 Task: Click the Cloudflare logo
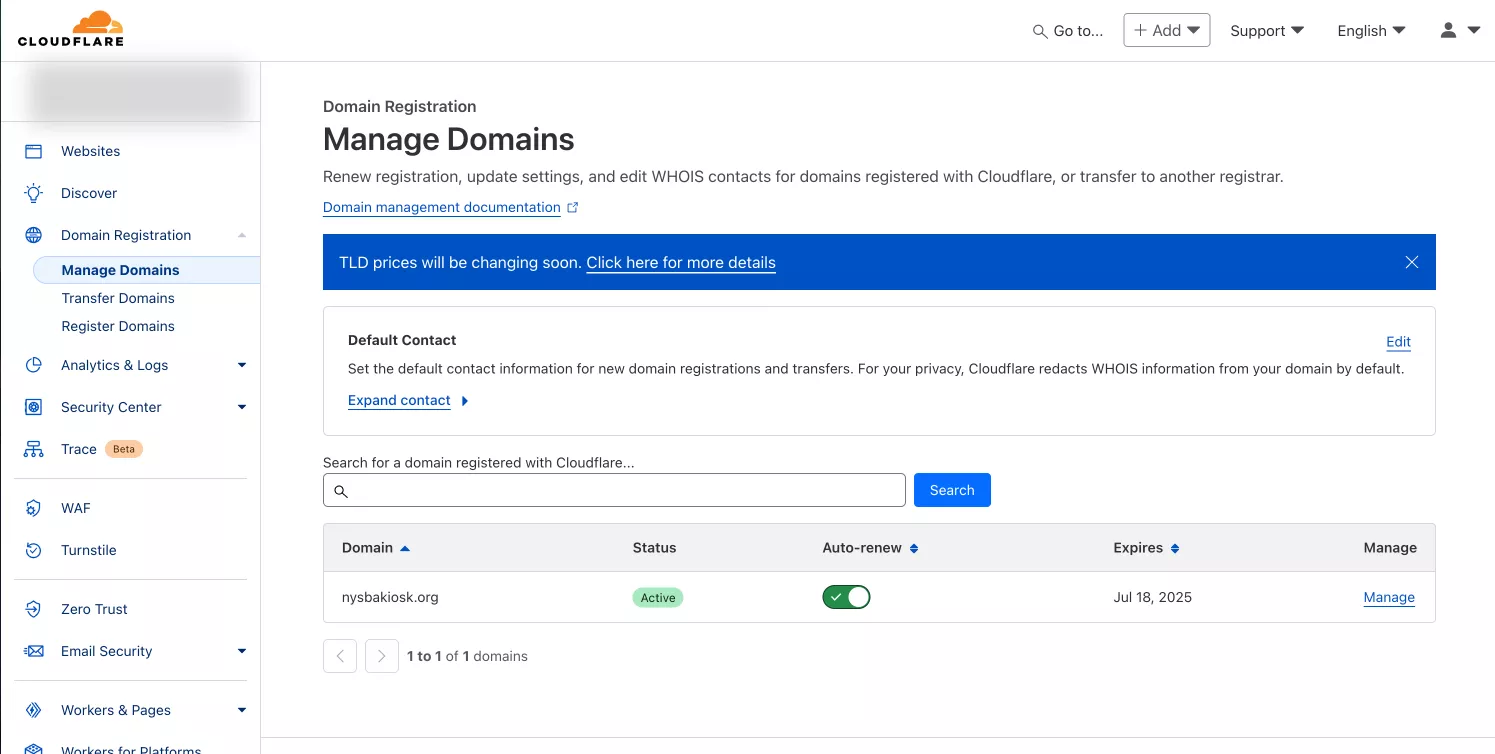70,29
